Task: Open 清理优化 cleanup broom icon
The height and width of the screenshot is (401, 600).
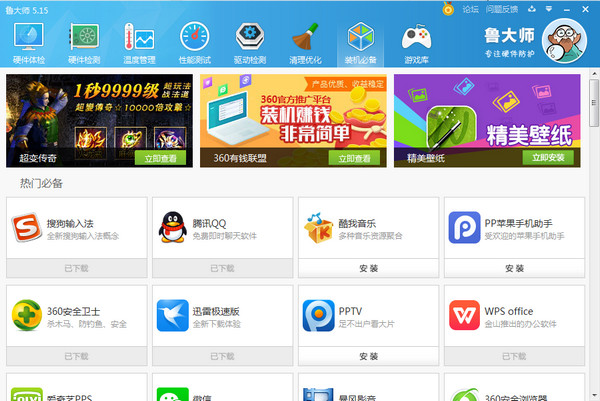Action: click(x=304, y=42)
